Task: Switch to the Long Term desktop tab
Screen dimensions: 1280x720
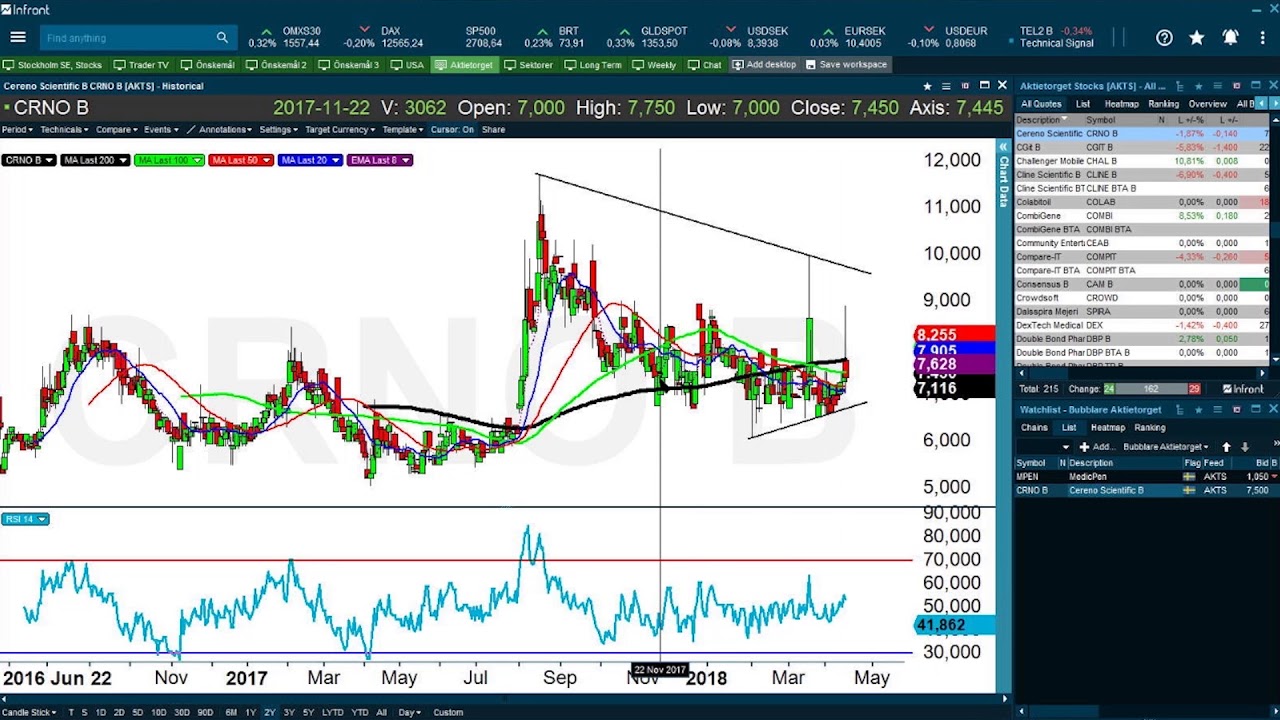Action: coord(593,65)
